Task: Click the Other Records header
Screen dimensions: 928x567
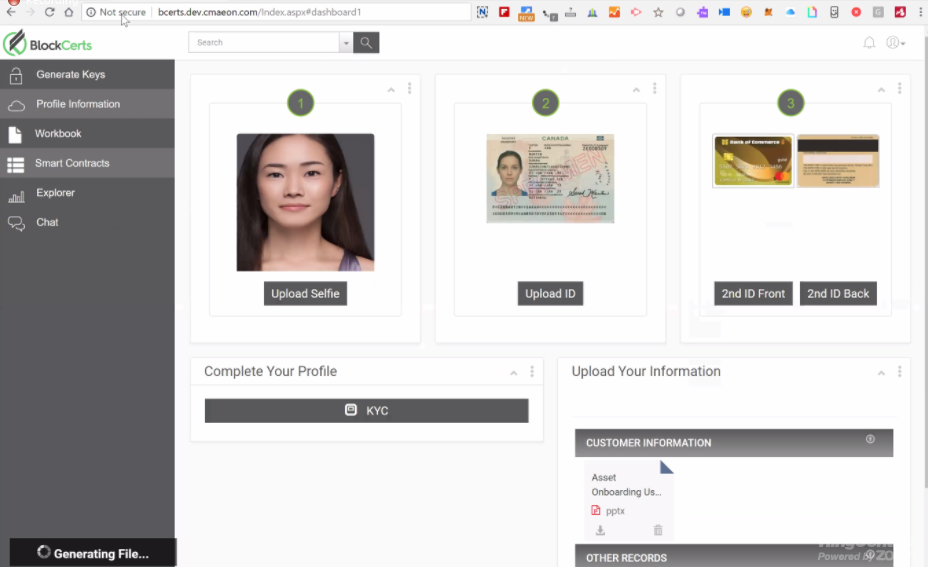Action: [734, 556]
